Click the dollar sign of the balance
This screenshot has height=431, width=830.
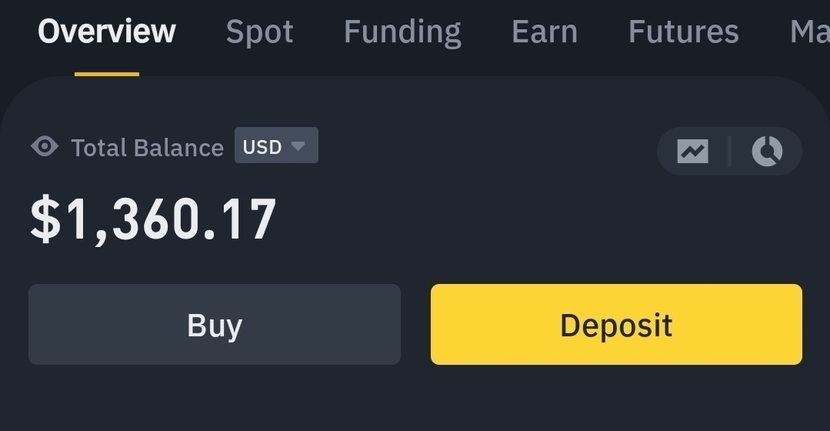coord(44,220)
